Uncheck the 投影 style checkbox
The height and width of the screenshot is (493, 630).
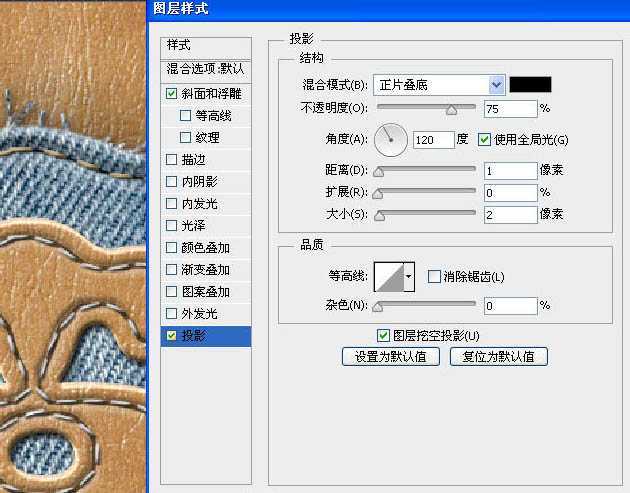tap(172, 335)
